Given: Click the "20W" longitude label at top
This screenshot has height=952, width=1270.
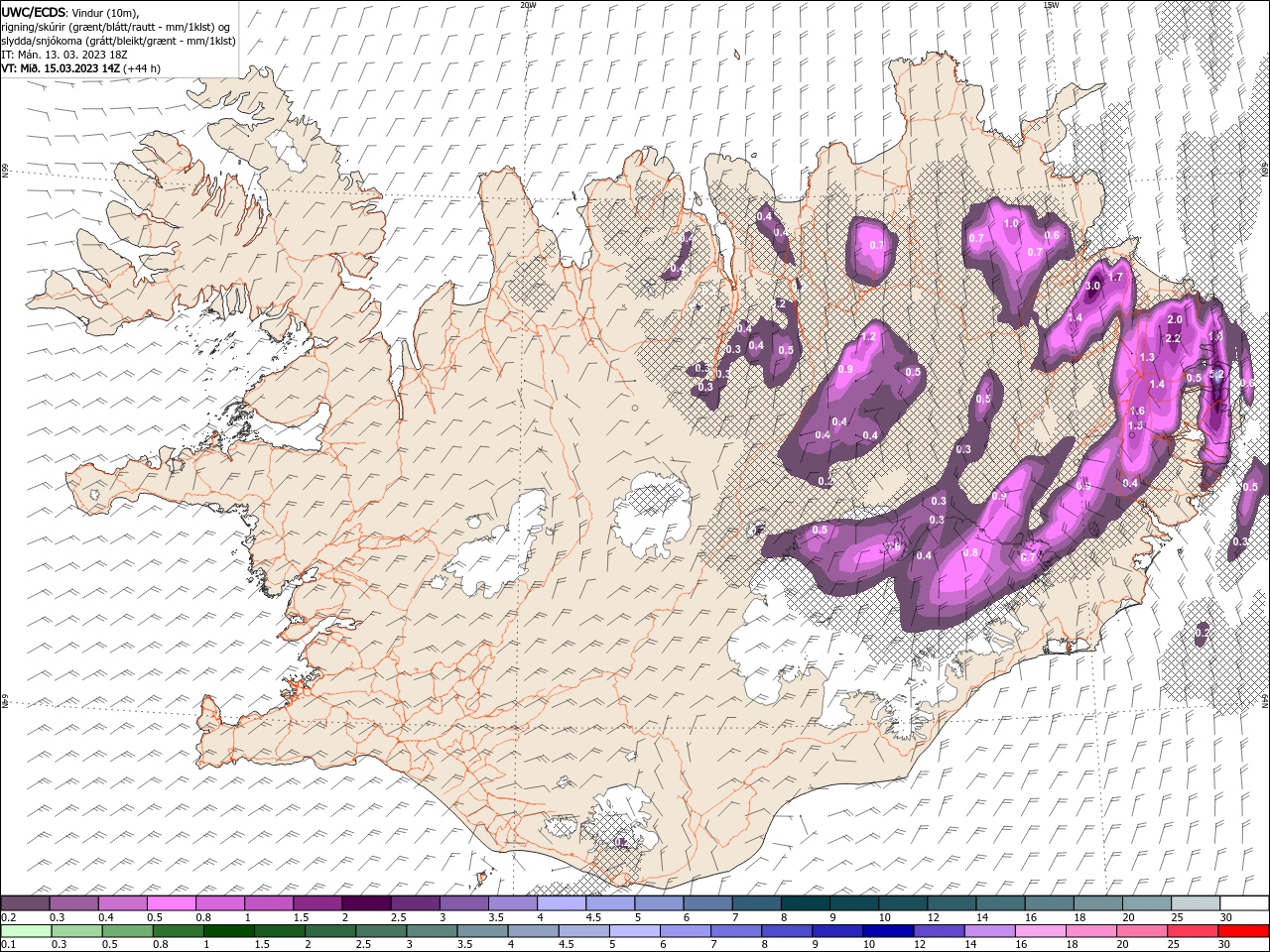Looking at the screenshot, I should (527, 5).
